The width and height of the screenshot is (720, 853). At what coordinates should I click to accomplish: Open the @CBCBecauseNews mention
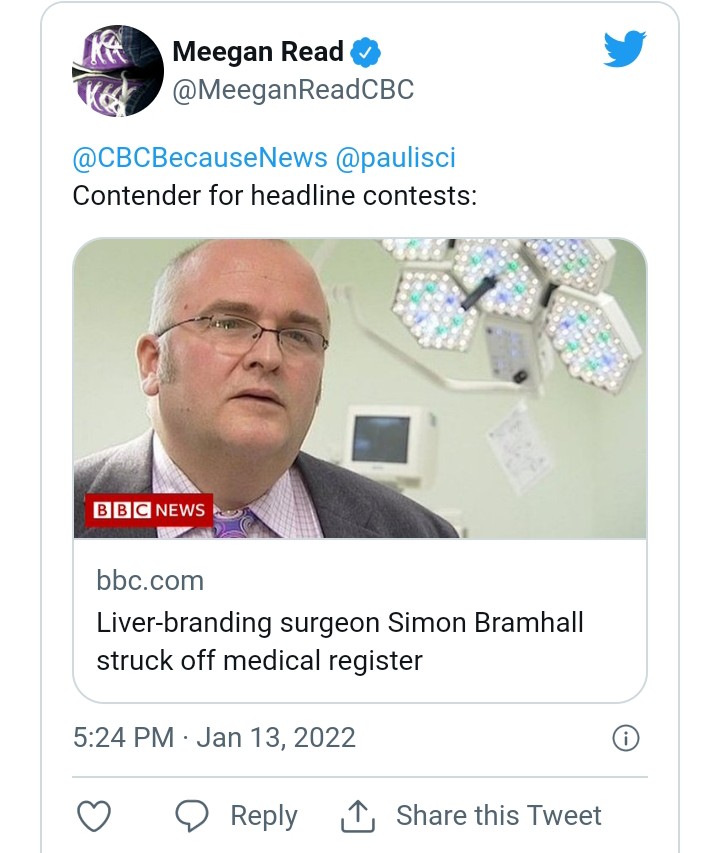tap(200, 157)
